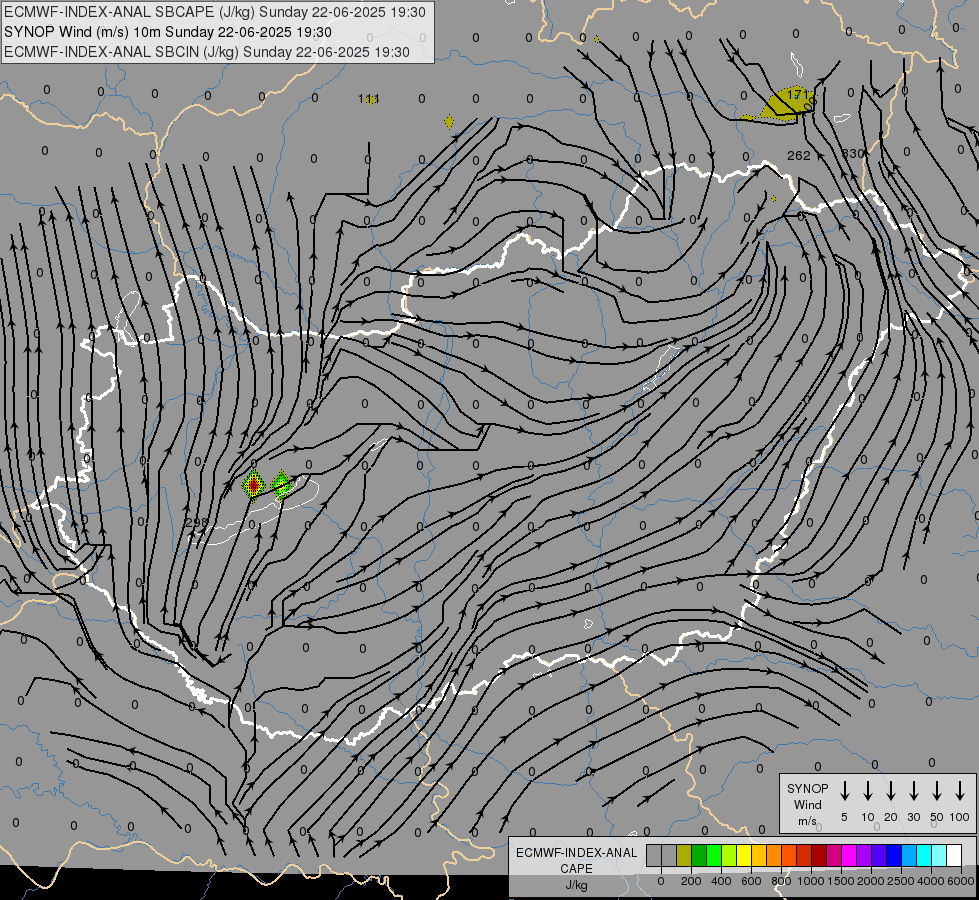Pick the dark red swatch in the CAPE legend

point(819,855)
